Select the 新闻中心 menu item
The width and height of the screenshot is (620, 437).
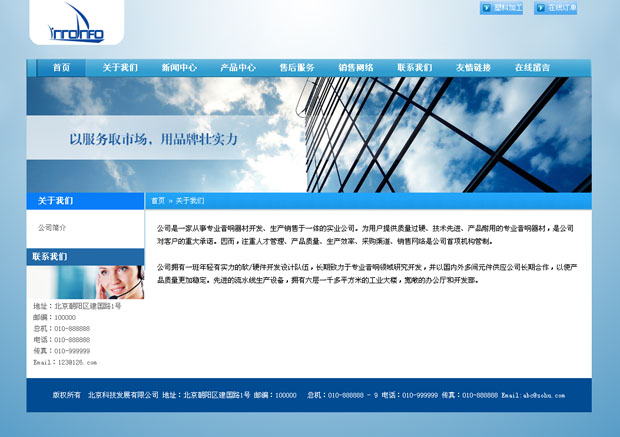pos(179,68)
